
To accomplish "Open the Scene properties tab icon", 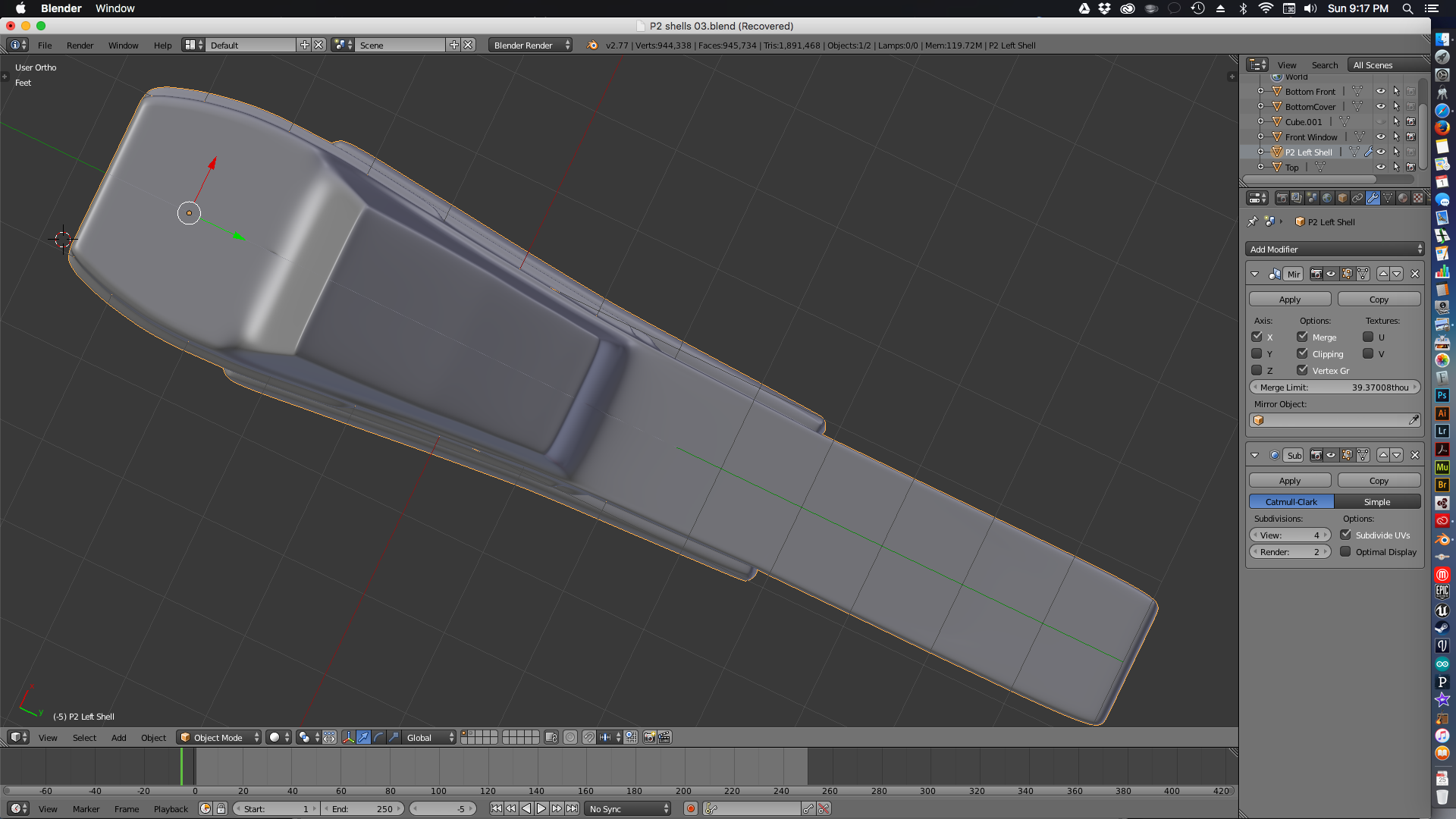I will tap(1312, 198).
